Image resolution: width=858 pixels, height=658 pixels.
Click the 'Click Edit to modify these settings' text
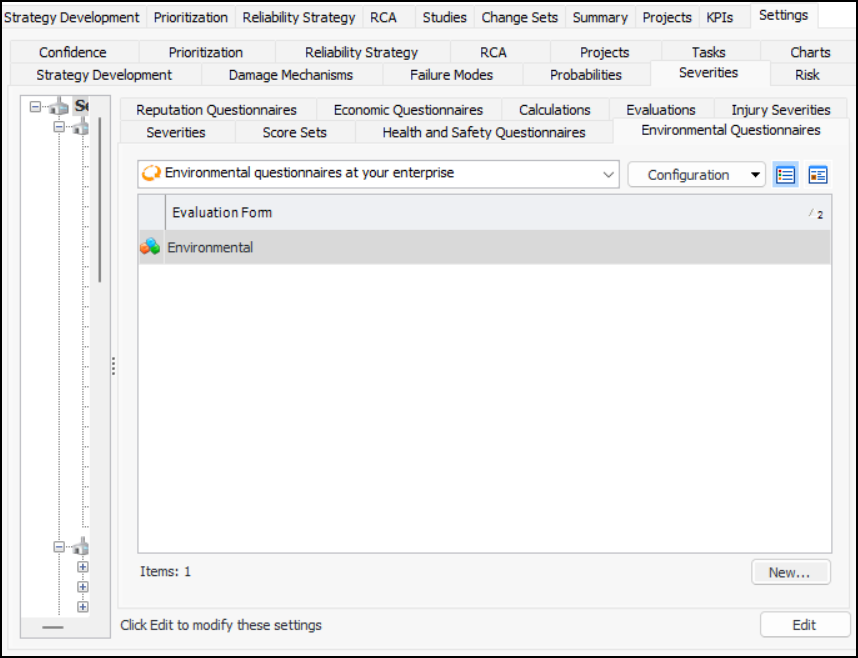tap(221, 625)
